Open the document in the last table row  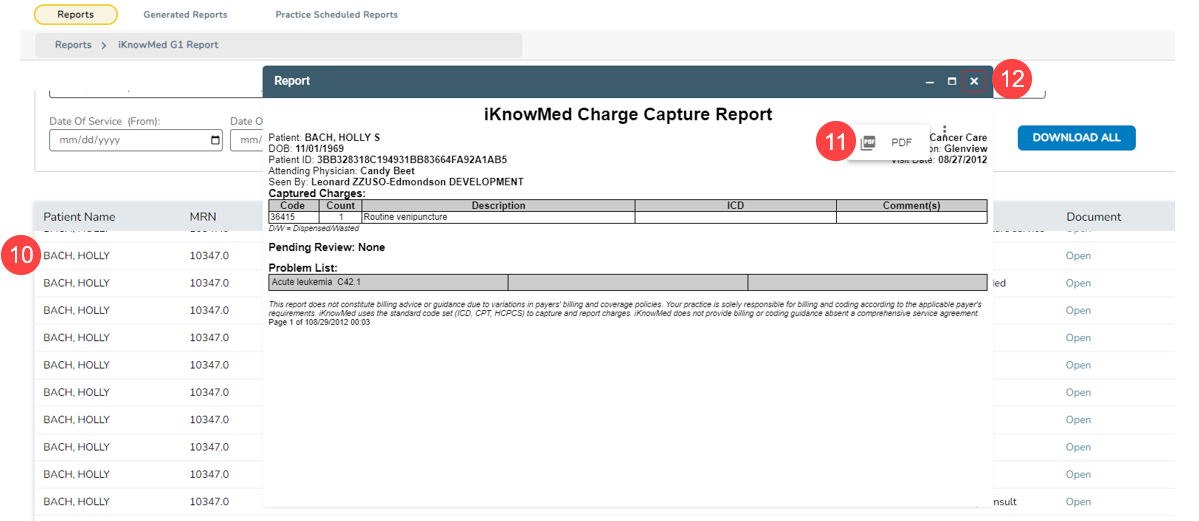(1078, 502)
